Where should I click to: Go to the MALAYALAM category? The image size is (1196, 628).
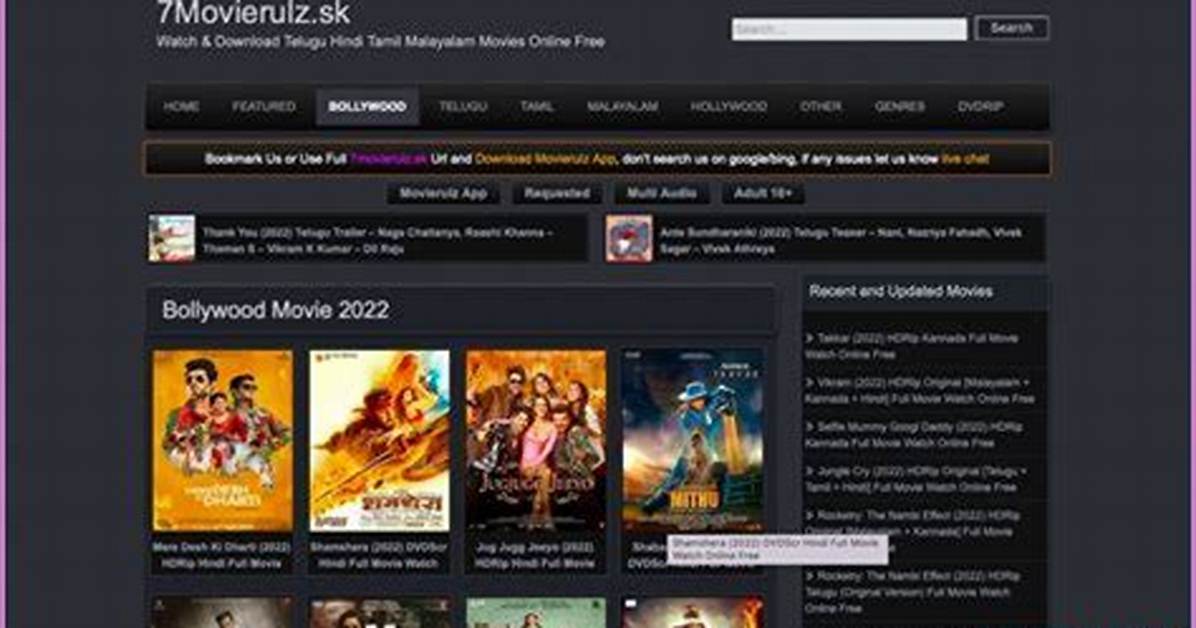pyautogui.click(x=622, y=107)
